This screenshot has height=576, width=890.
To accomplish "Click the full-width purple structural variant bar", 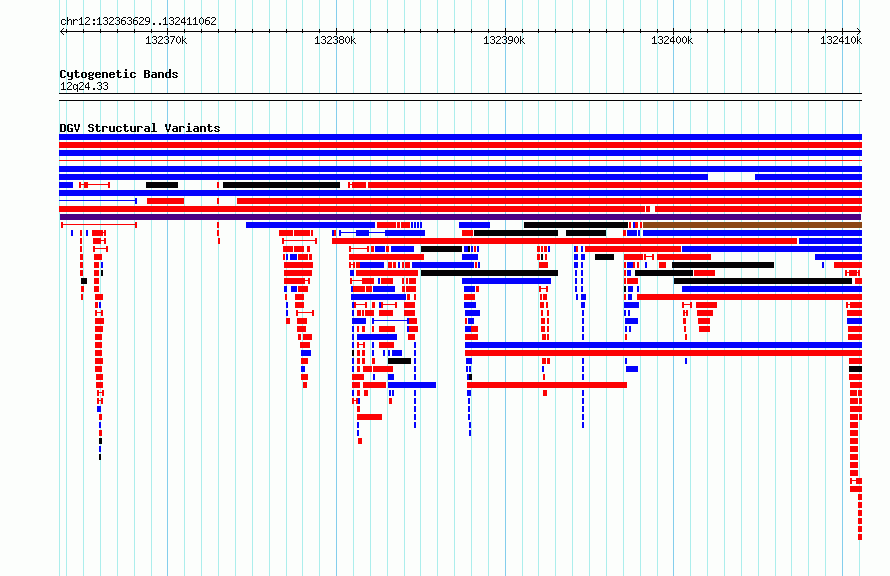I will tap(460, 217).
